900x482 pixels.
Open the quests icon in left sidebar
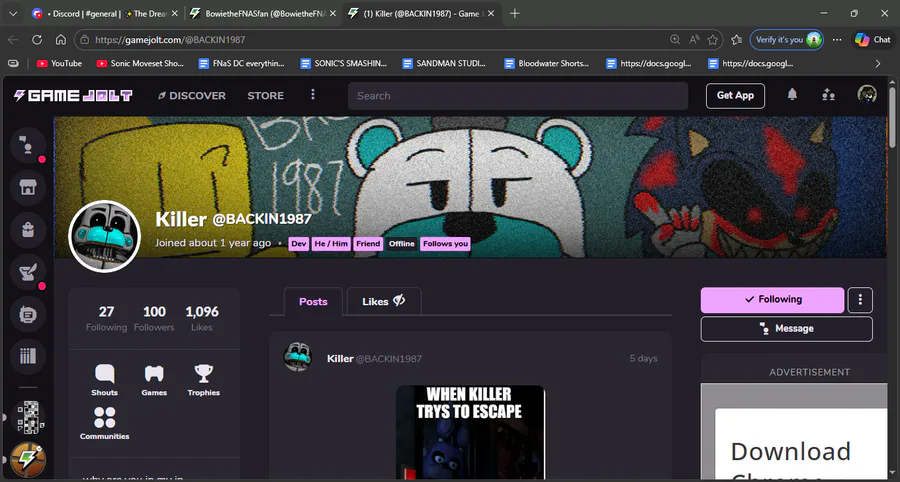click(x=28, y=272)
